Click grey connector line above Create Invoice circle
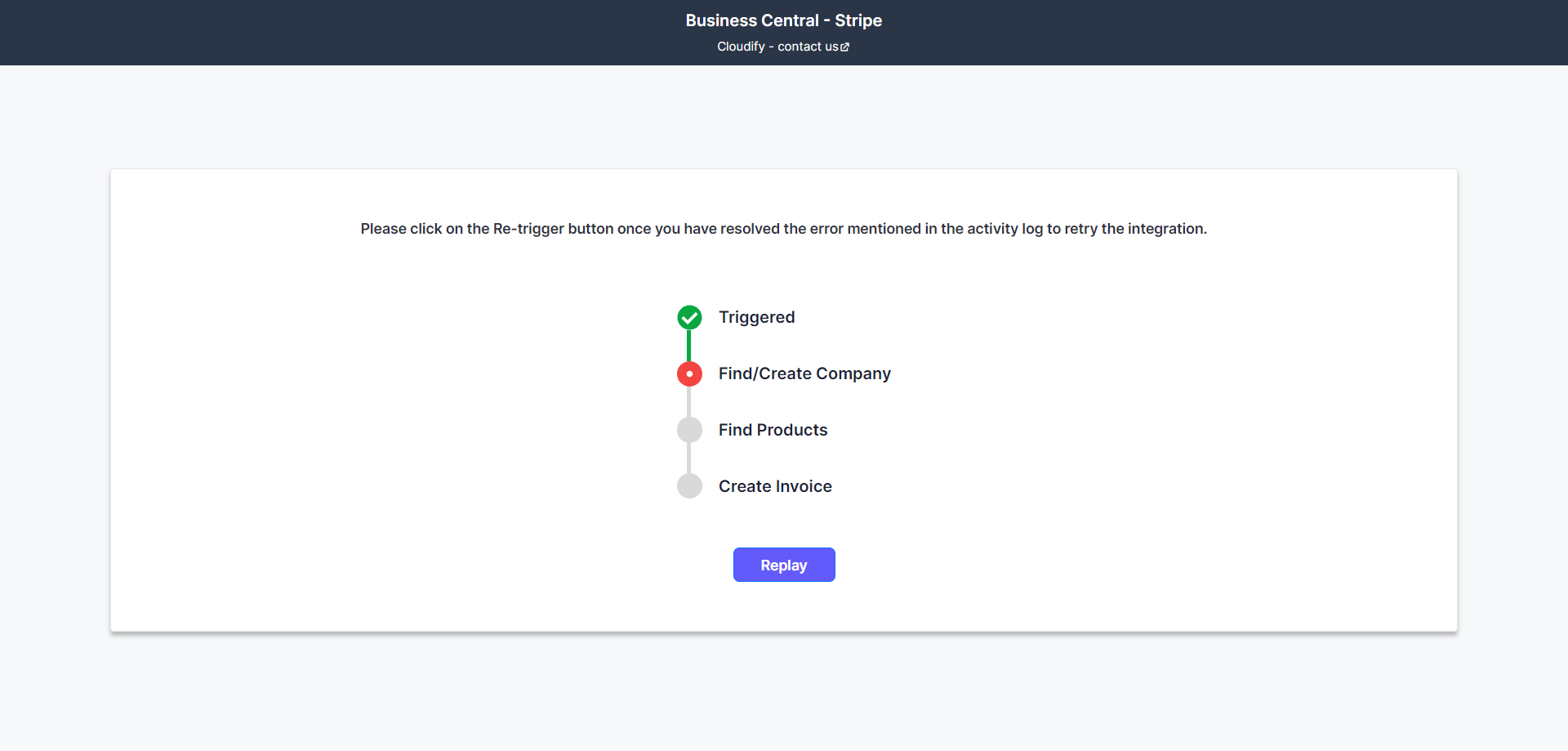This screenshot has height=751, width=1568. point(689,458)
